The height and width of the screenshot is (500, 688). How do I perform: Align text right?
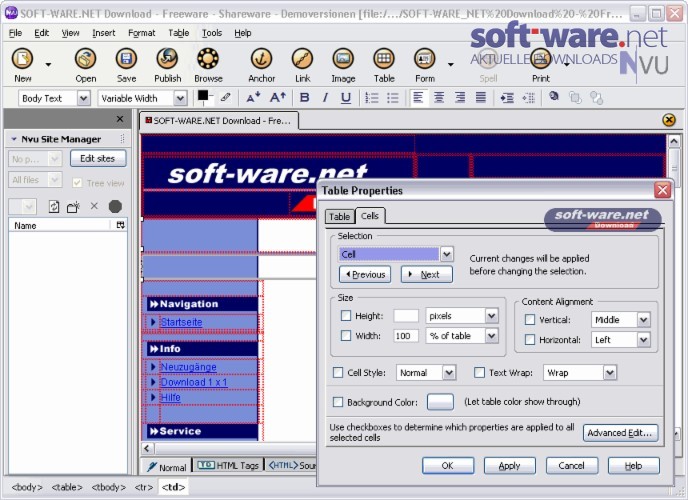[460, 97]
